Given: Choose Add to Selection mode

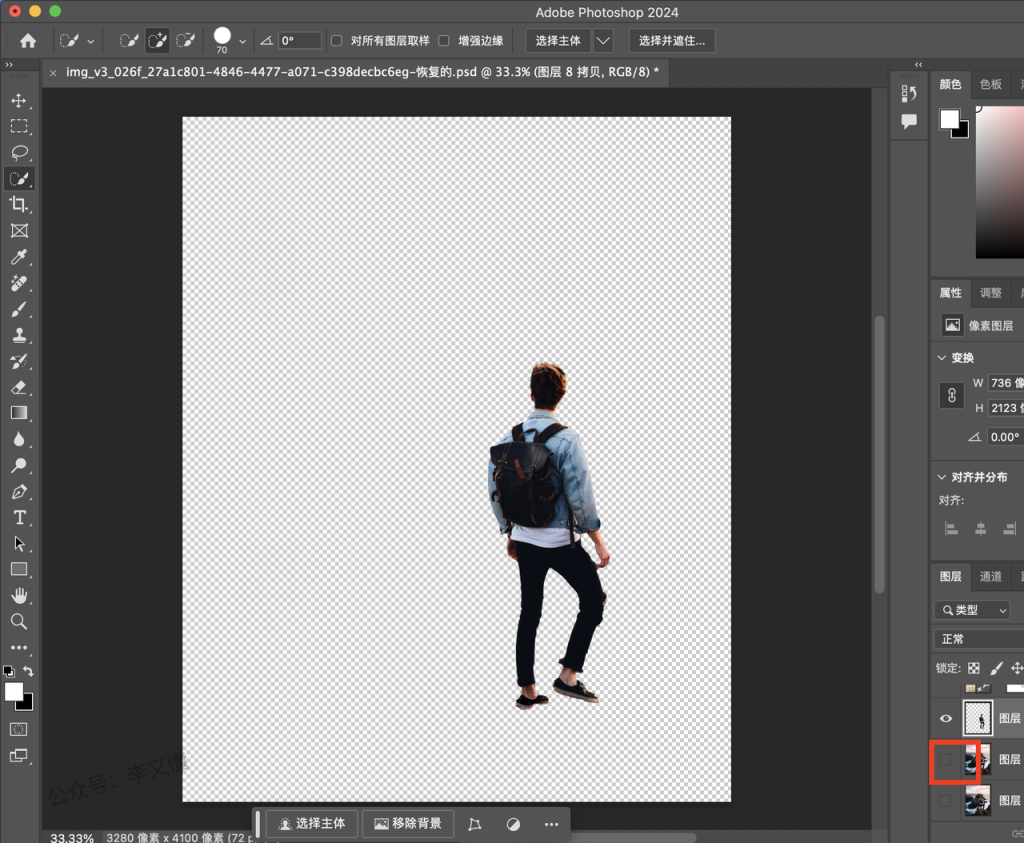Looking at the screenshot, I should tap(157, 40).
